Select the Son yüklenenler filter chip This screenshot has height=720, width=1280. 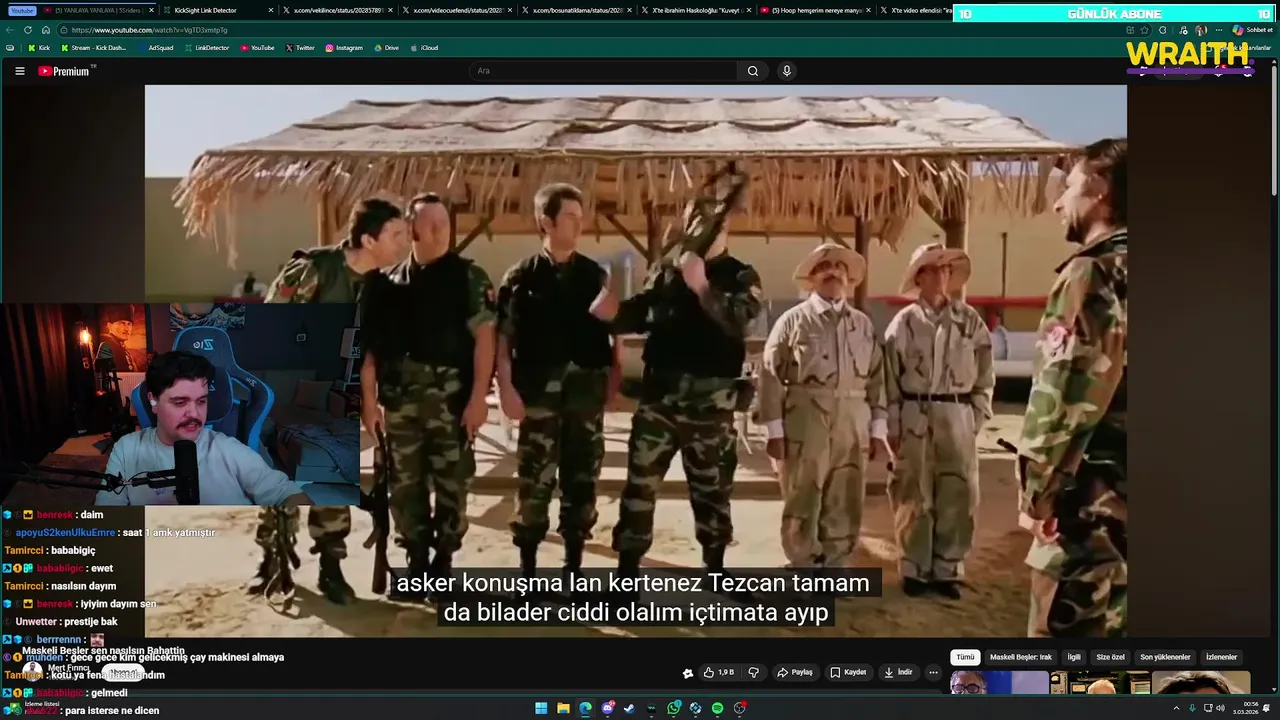coord(1165,657)
